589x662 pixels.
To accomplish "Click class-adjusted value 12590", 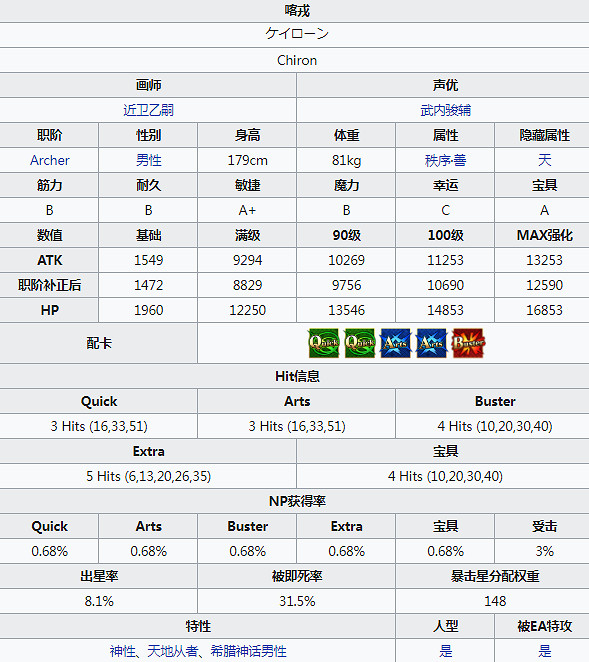I will click(544, 285).
